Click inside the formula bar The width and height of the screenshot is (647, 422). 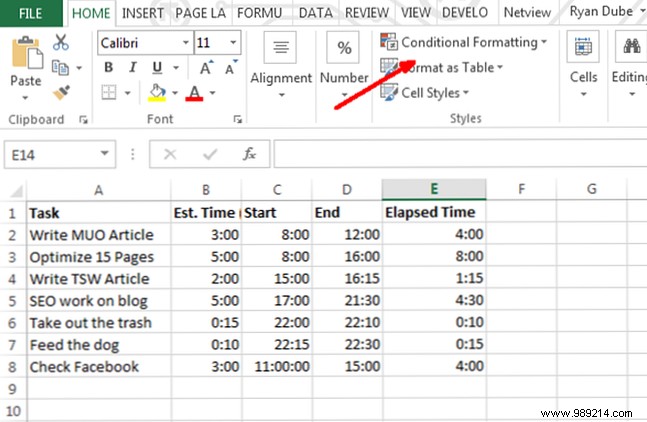coord(460,154)
